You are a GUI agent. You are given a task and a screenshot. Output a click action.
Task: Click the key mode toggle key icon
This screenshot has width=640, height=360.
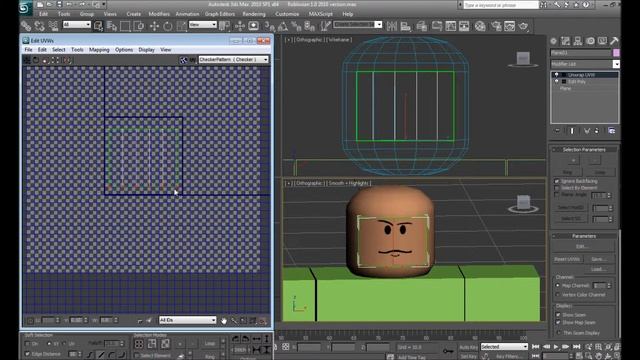coord(448,350)
